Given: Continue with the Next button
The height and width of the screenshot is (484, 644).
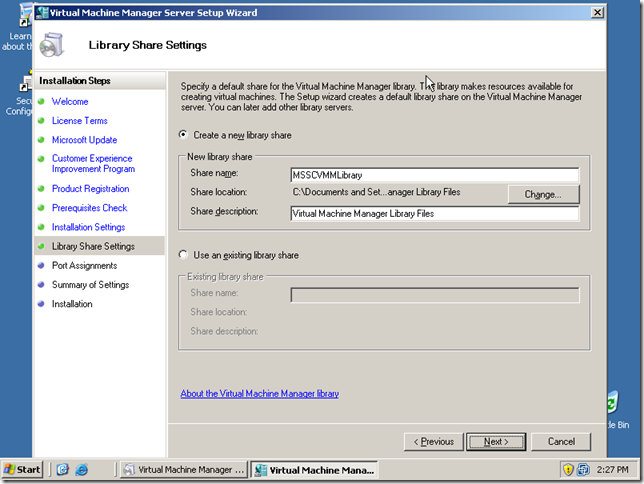Looking at the screenshot, I should [x=496, y=442].
